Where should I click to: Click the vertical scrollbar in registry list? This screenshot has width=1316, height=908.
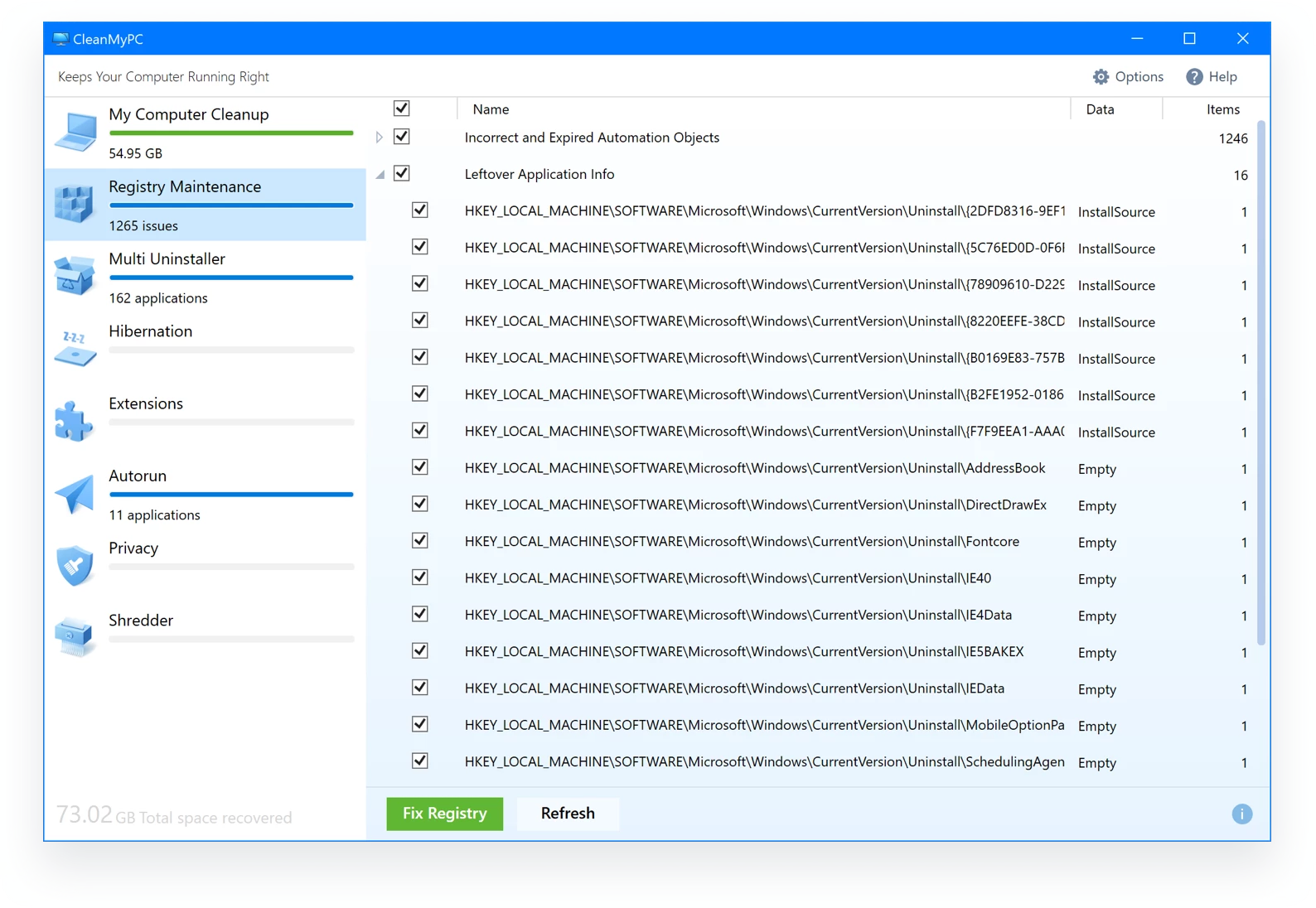point(1261,381)
